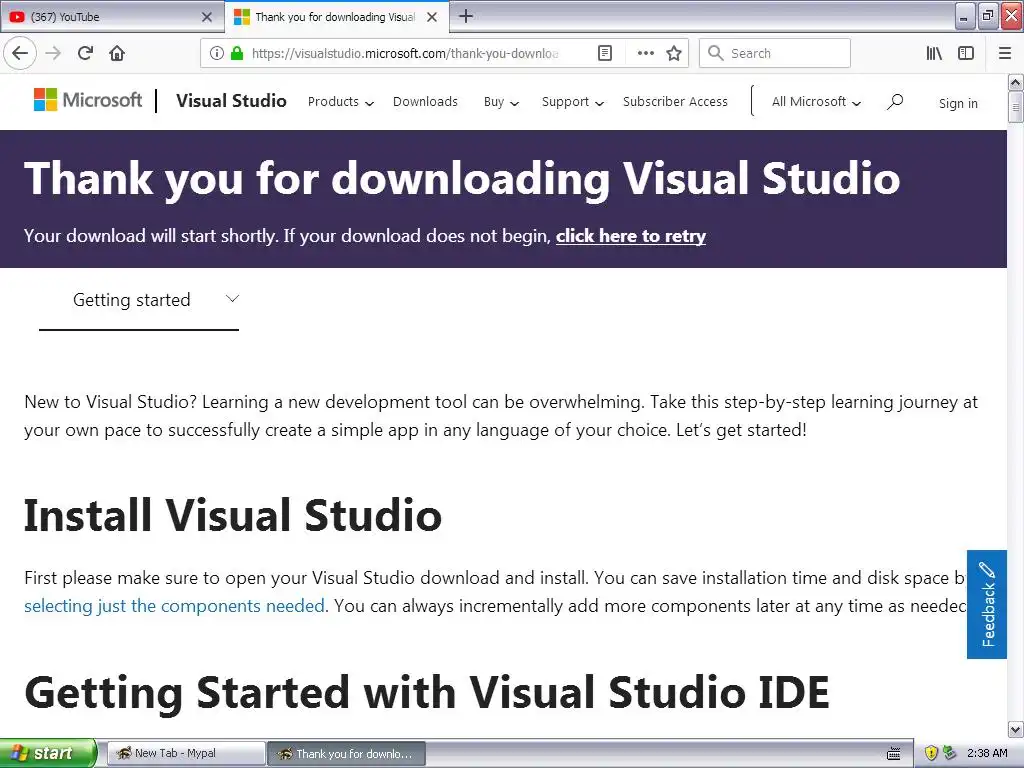Image resolution: width=1024 pixels, height=768 pixels.
Task: Click Getting Started with Visual Studio IDE heading
Action: (427, 692)
